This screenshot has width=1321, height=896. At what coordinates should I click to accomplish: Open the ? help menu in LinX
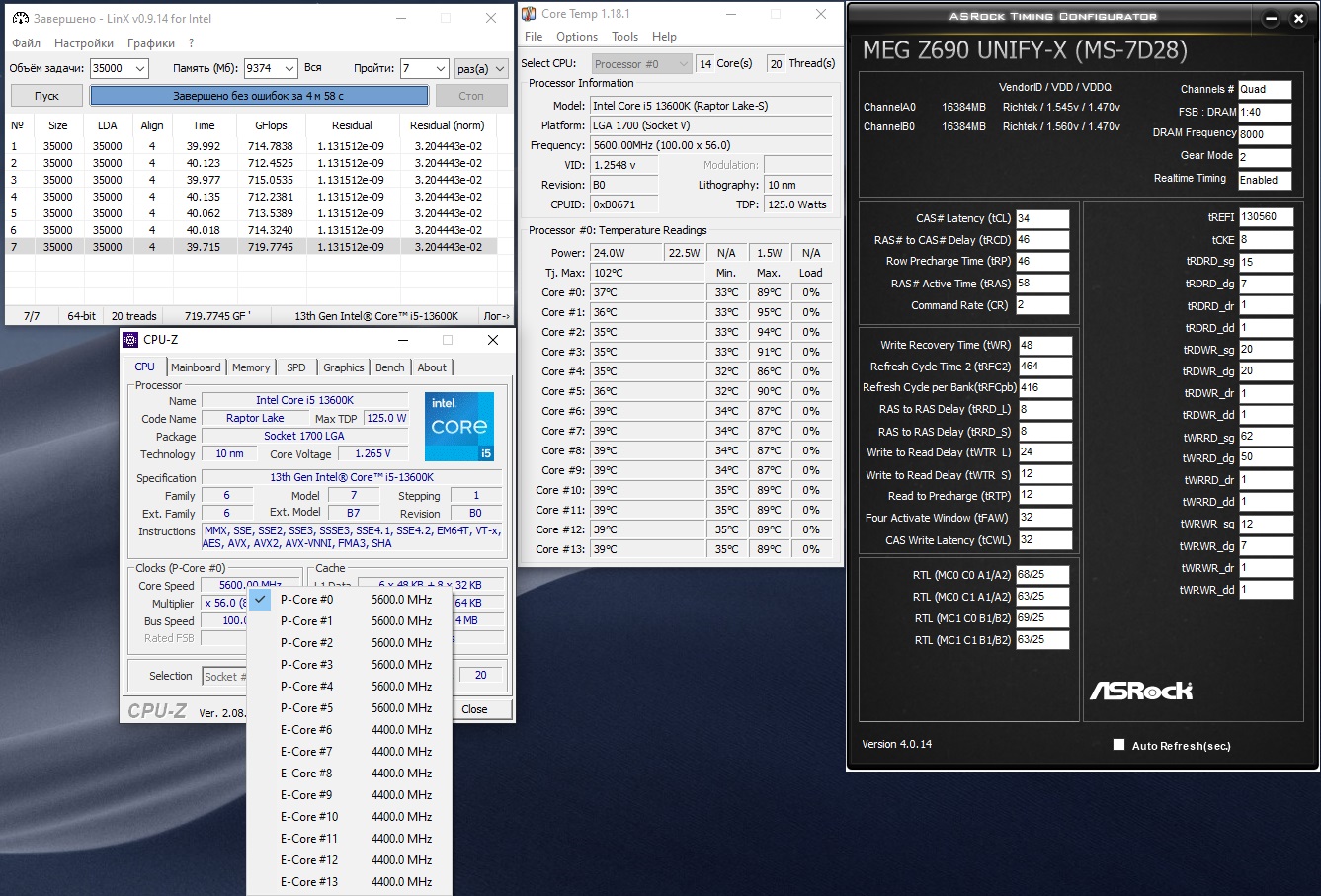coord(191,43)
